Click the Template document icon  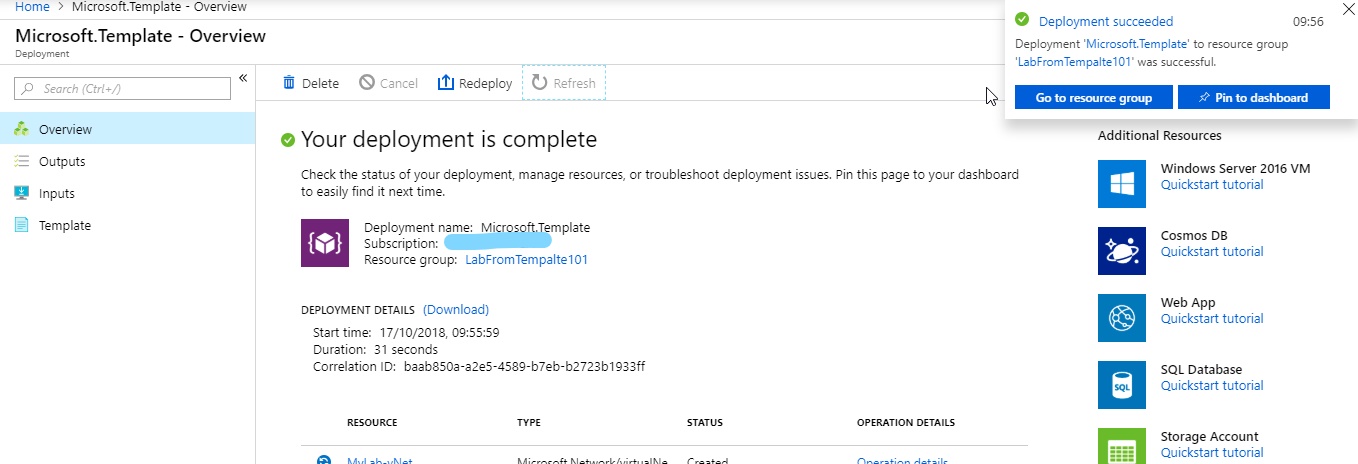click(21, 225)
